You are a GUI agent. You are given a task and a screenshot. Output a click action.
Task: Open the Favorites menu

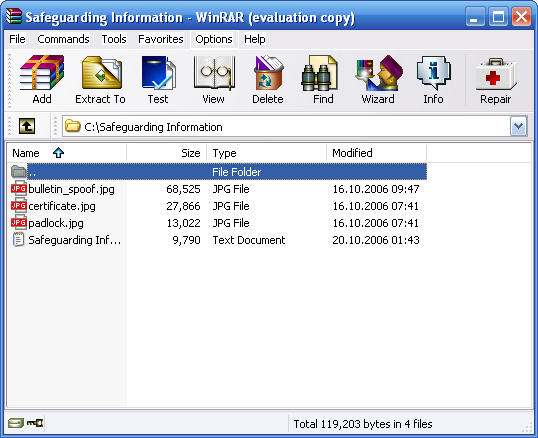[161, 39]
